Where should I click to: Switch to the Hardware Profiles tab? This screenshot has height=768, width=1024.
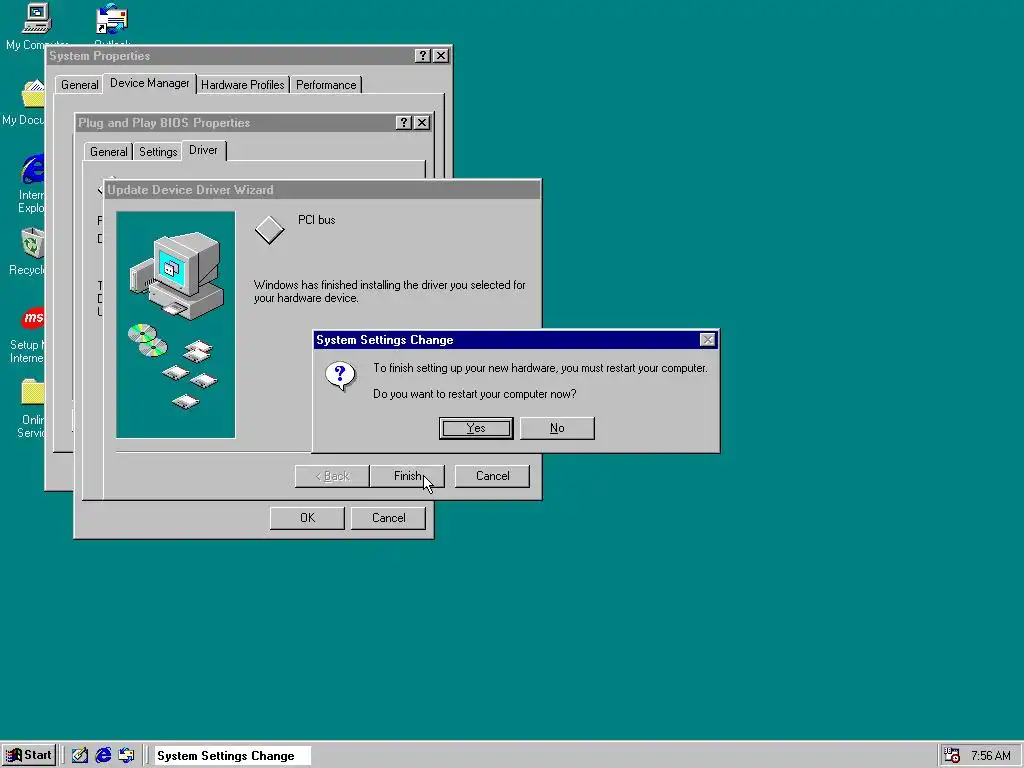pos(242,85)
